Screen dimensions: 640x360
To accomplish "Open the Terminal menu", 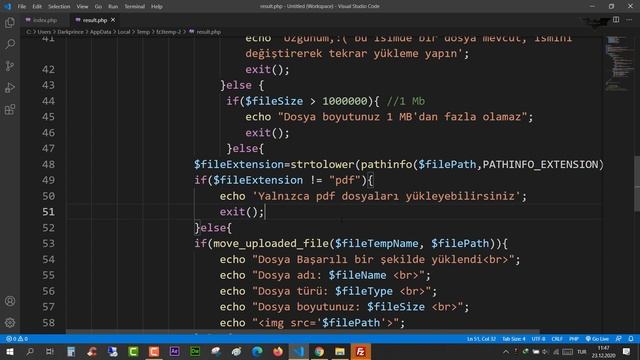I will (x=134, y=7).
